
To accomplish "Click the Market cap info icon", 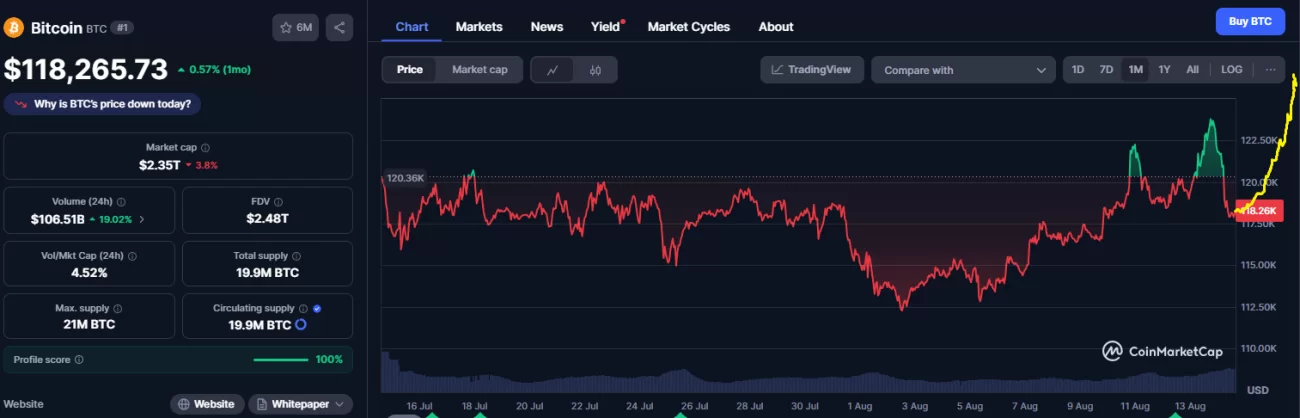I will tap(205, 147).
